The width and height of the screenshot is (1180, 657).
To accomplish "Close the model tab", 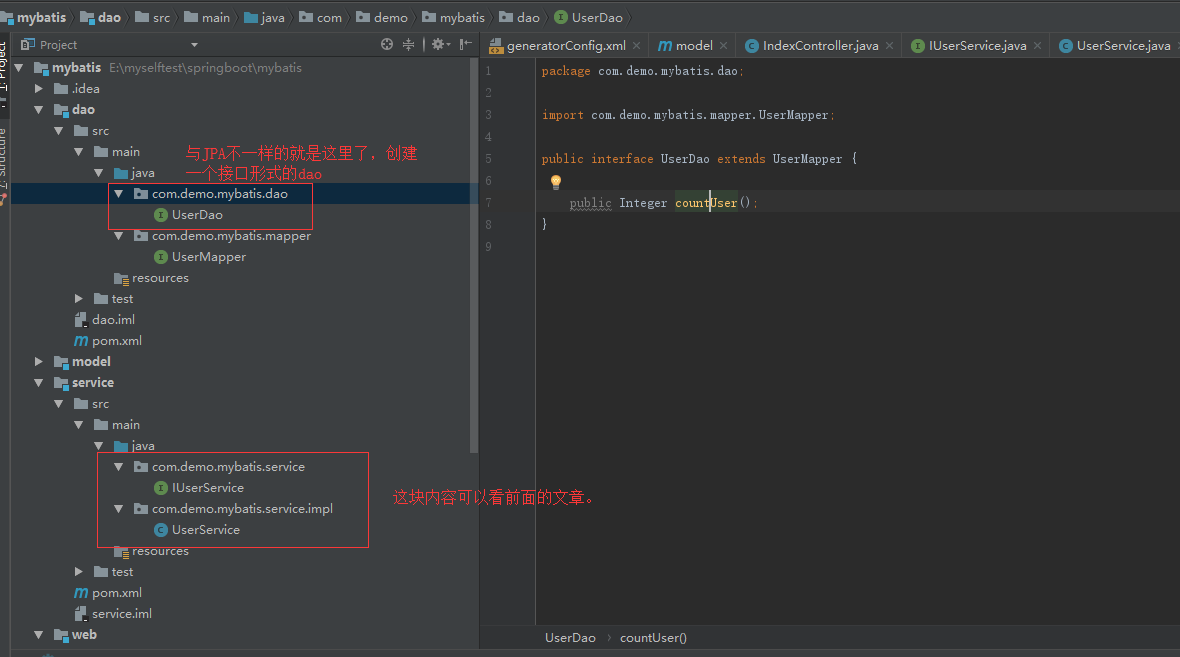I will (x=723, y=46).
